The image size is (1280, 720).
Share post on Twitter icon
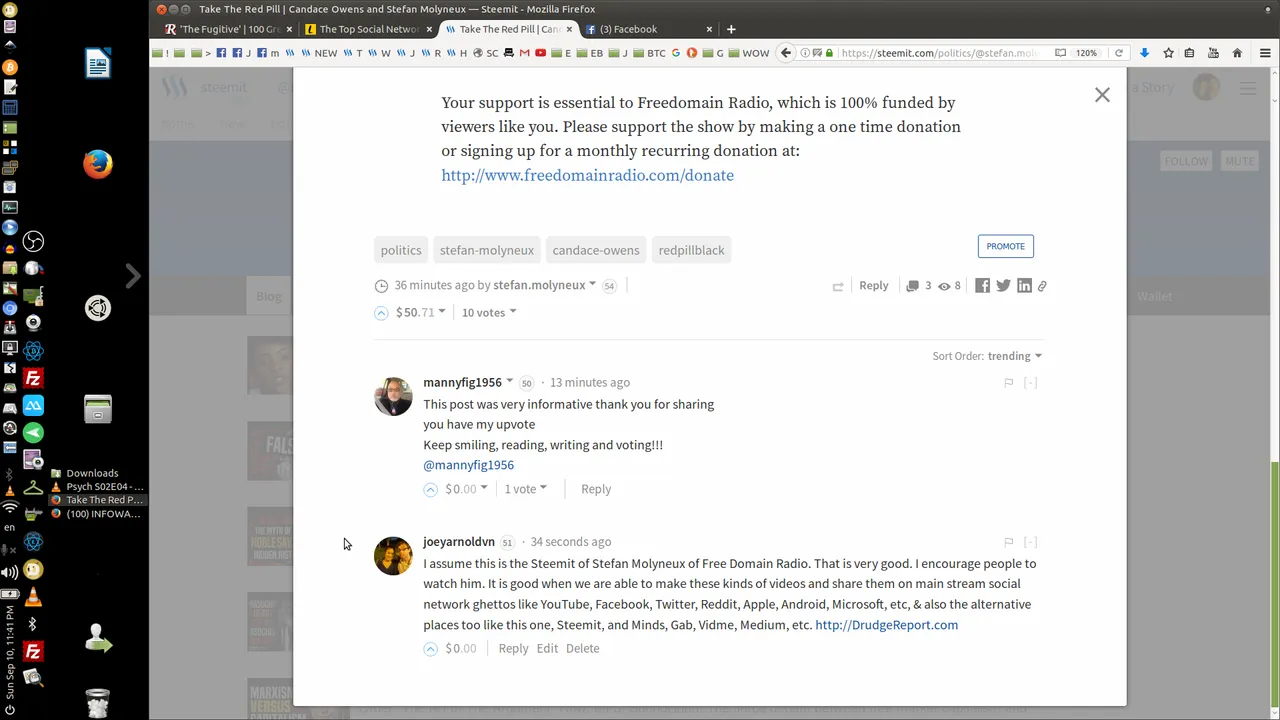1003,286
